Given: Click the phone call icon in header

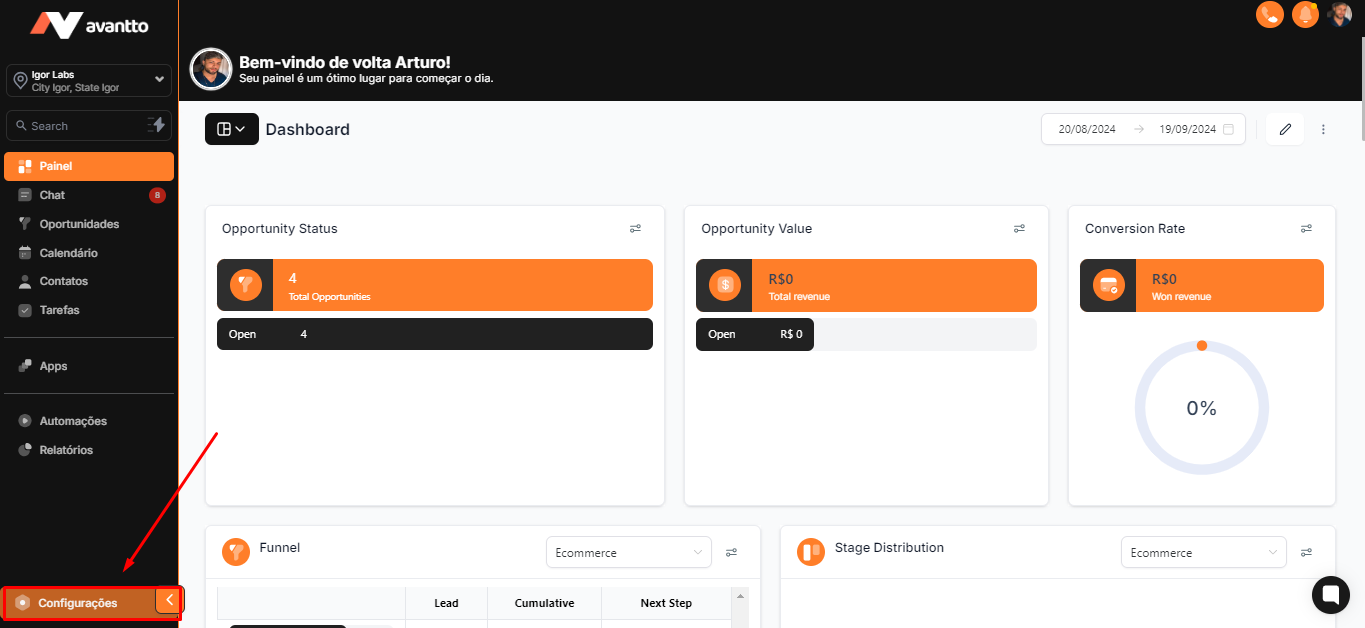Looking at the screenshot, I should click(1269, 14).
